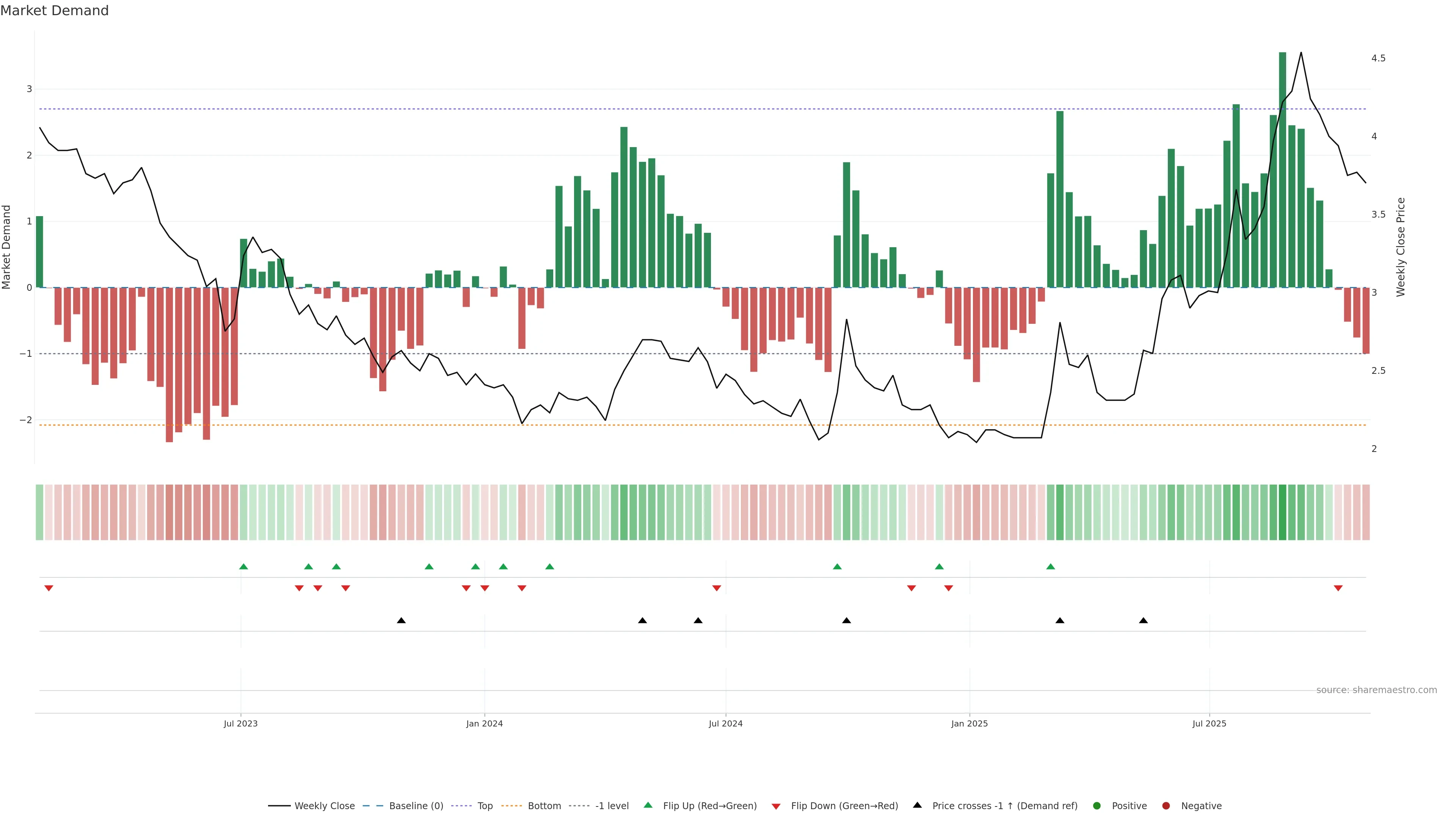This screenshot has height=819, width=1456.
Task: Click green Flip Up triangle icon in legend
Action: 648,805
